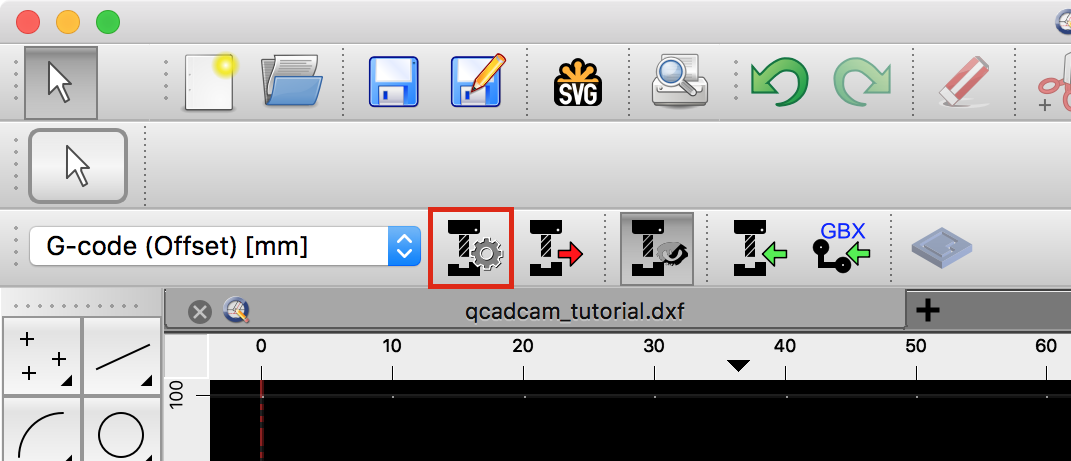Create a new document
1071x461 pixels.
[210, 83]
